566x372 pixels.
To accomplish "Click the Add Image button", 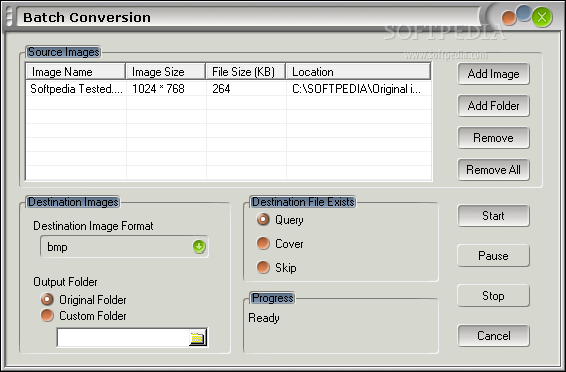I will click(493, 74).
